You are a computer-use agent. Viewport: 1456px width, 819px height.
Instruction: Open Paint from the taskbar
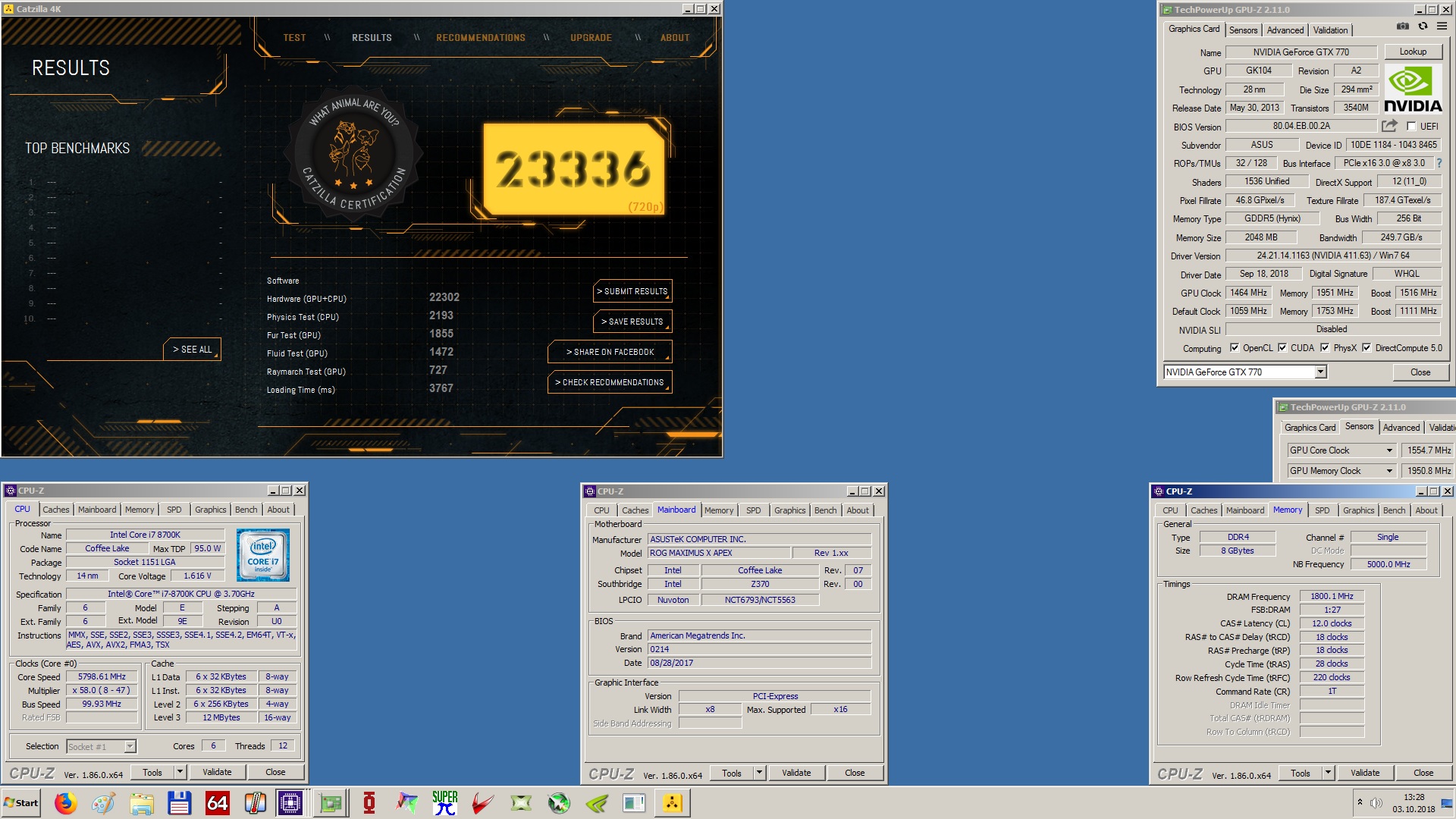tap(104, 803)
